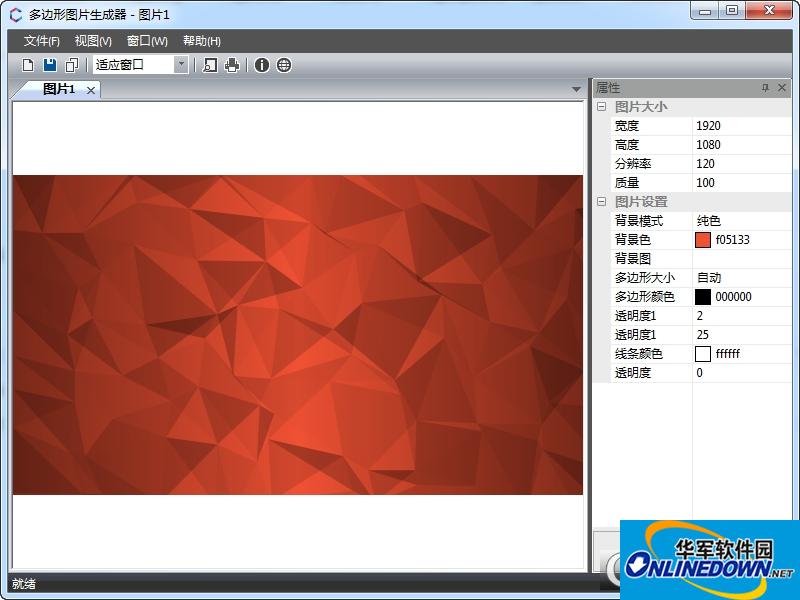Click the red polygon image preview
This screenshot has width=800, height=600.
pos(298,335)
